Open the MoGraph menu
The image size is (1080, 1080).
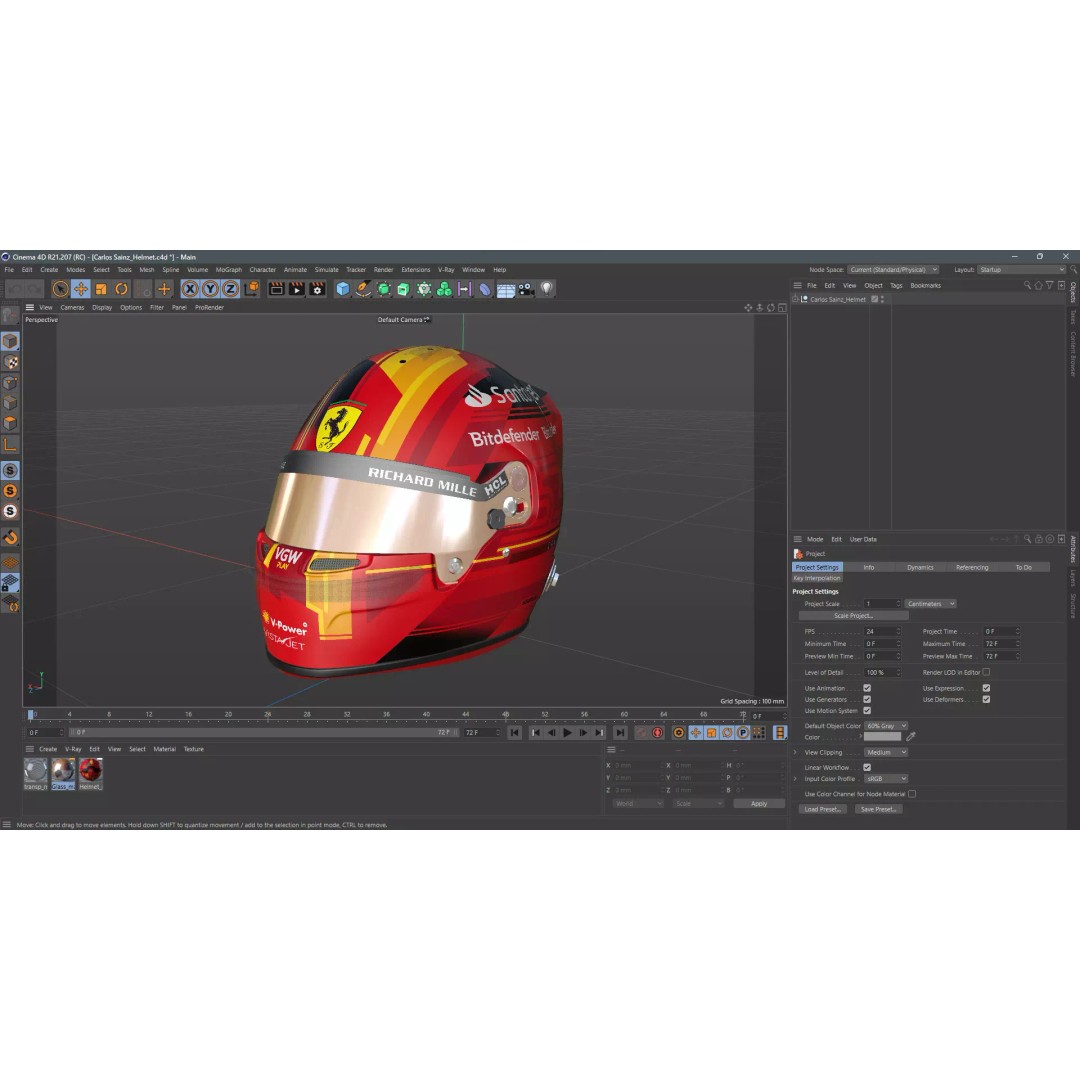coord(229,270)
